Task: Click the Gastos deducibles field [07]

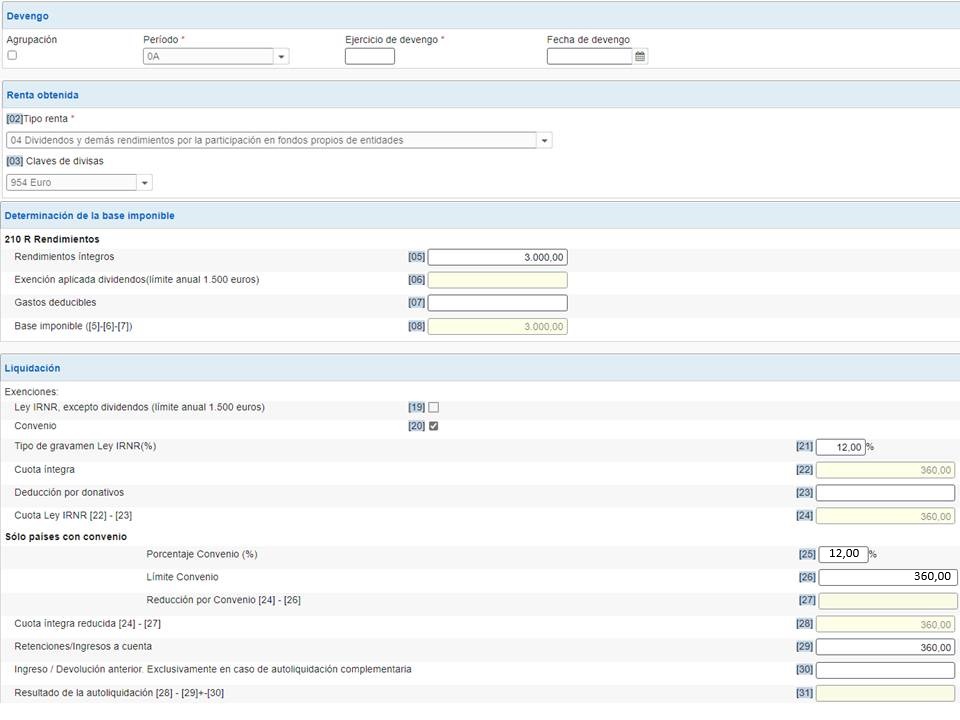Action: coord(498,303)
